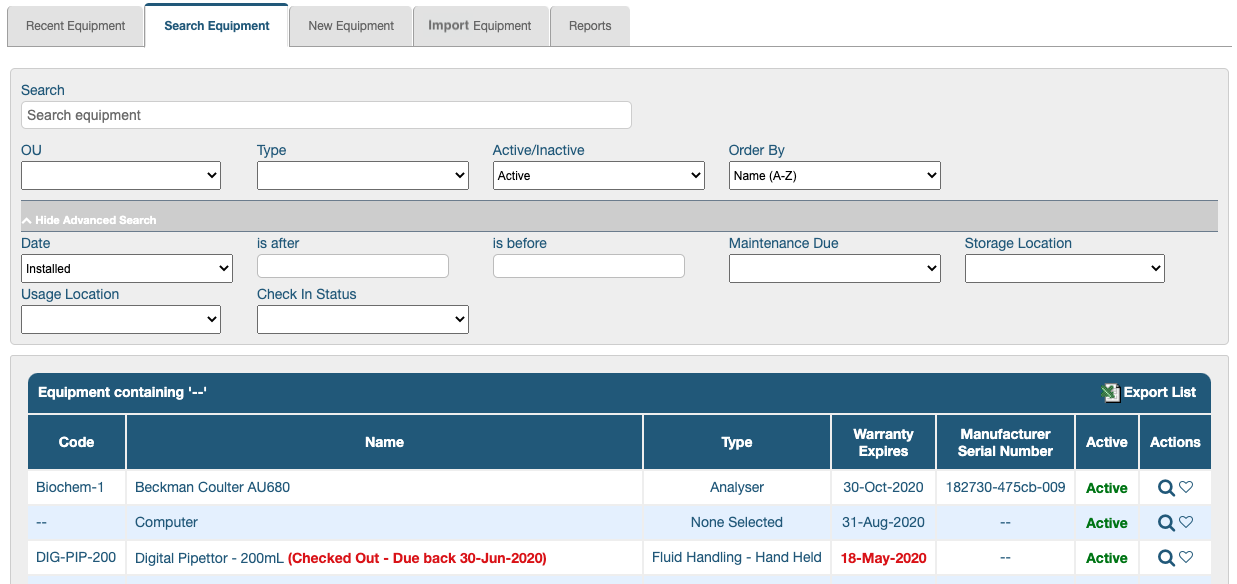Open magnifier icon in Computer row
Image resolution: width=1237 pixels, height=584 pixels.
(x=1166, y=523)
